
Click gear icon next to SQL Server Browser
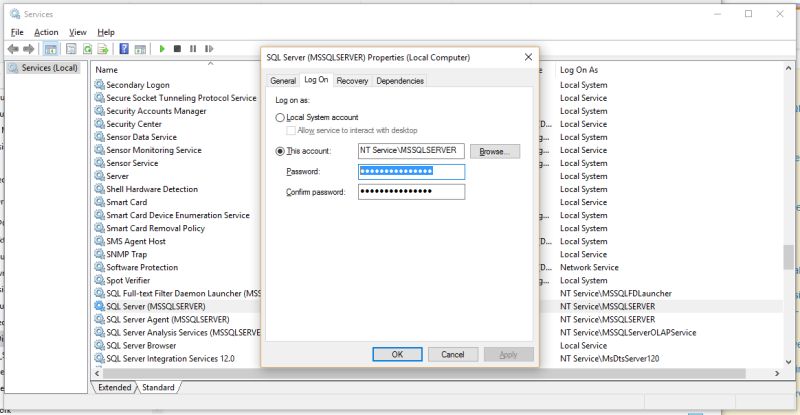pos(99,346)
